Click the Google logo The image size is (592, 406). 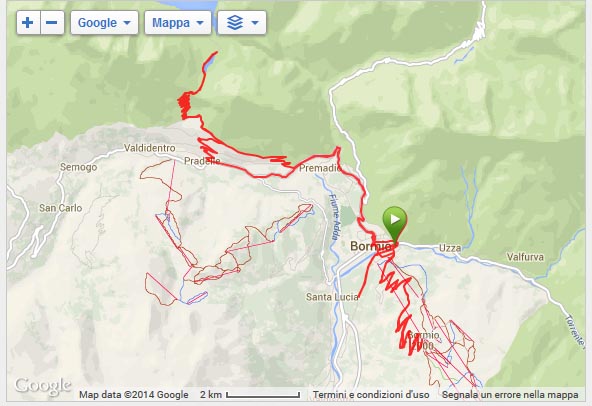tap(43, 386)
